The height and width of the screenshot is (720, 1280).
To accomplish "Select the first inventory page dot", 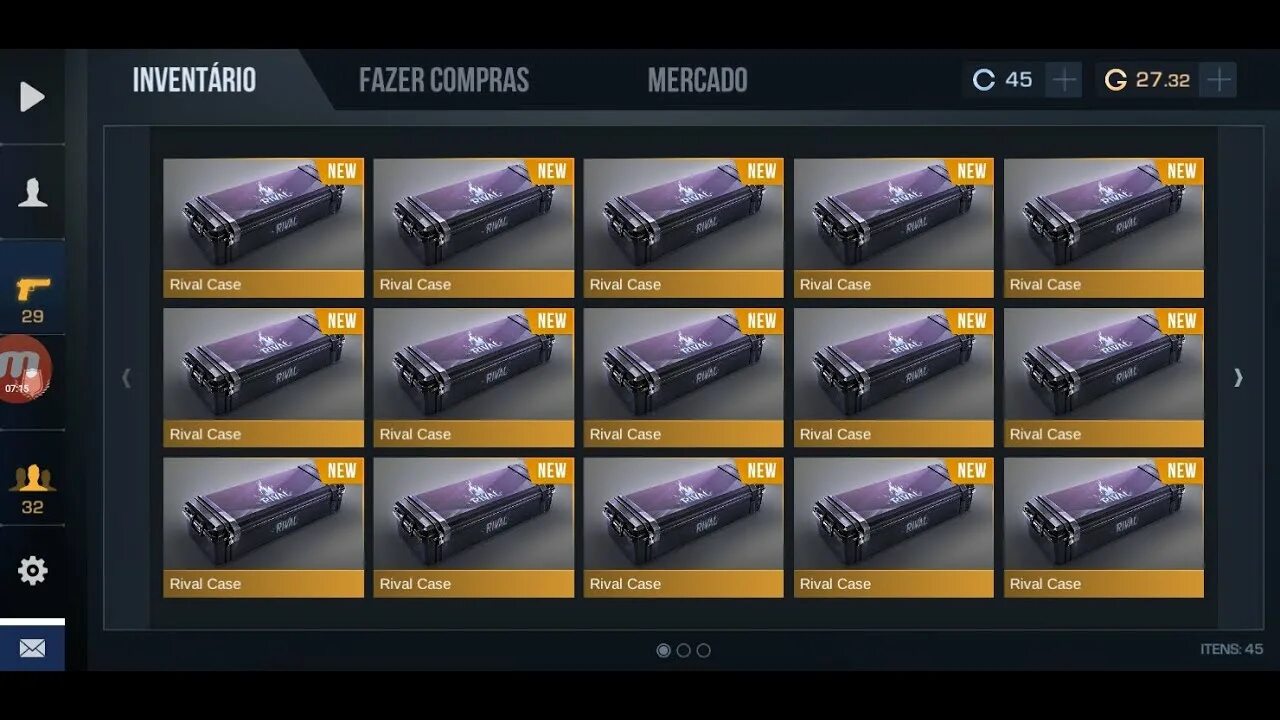I will point(663,650).
